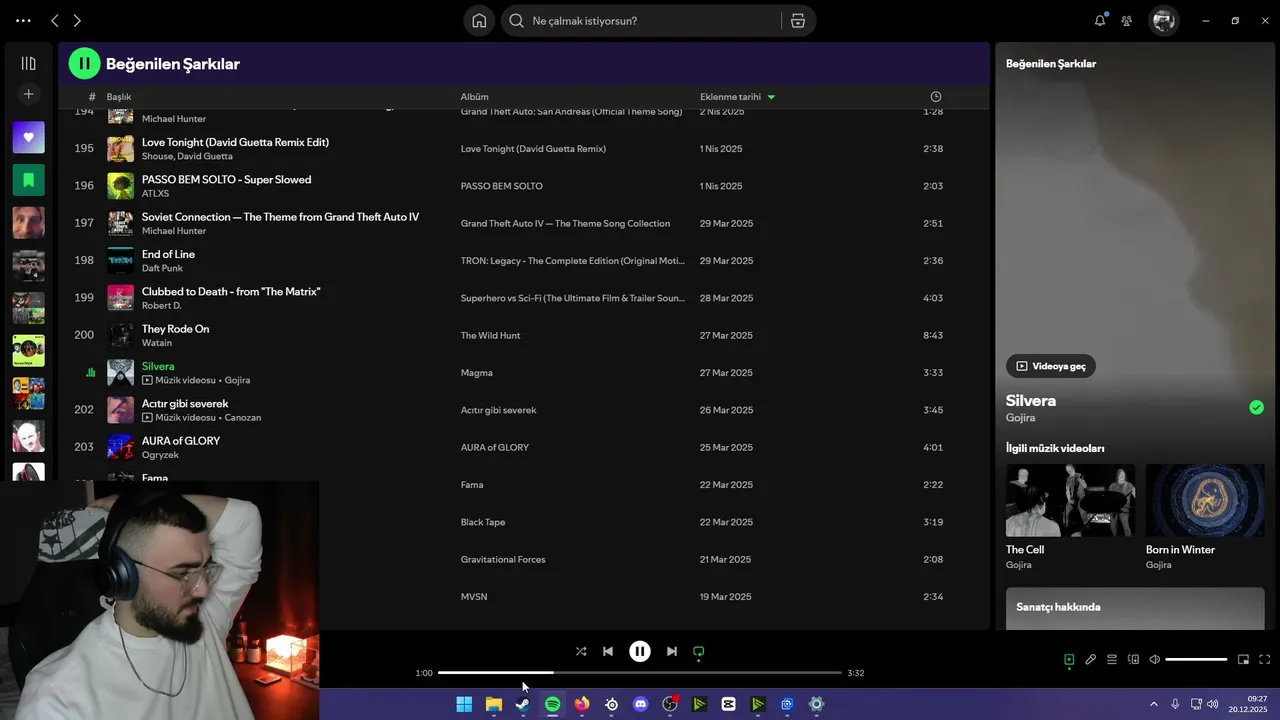Open the Black Tape album link
The width and height of the screenshot is (1280, 720).
tap(483, 522)
